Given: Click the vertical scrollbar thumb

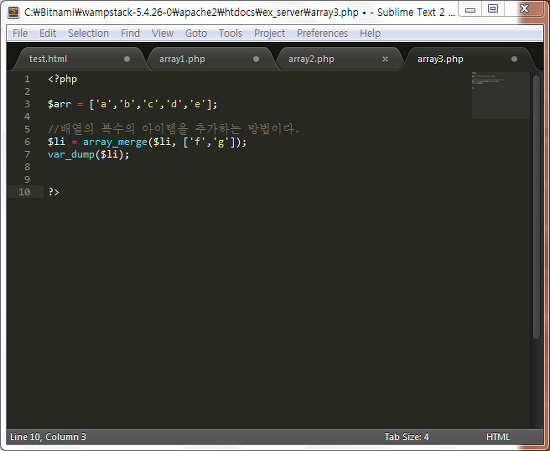Looking at the screenshot, I should coord(536,207).
